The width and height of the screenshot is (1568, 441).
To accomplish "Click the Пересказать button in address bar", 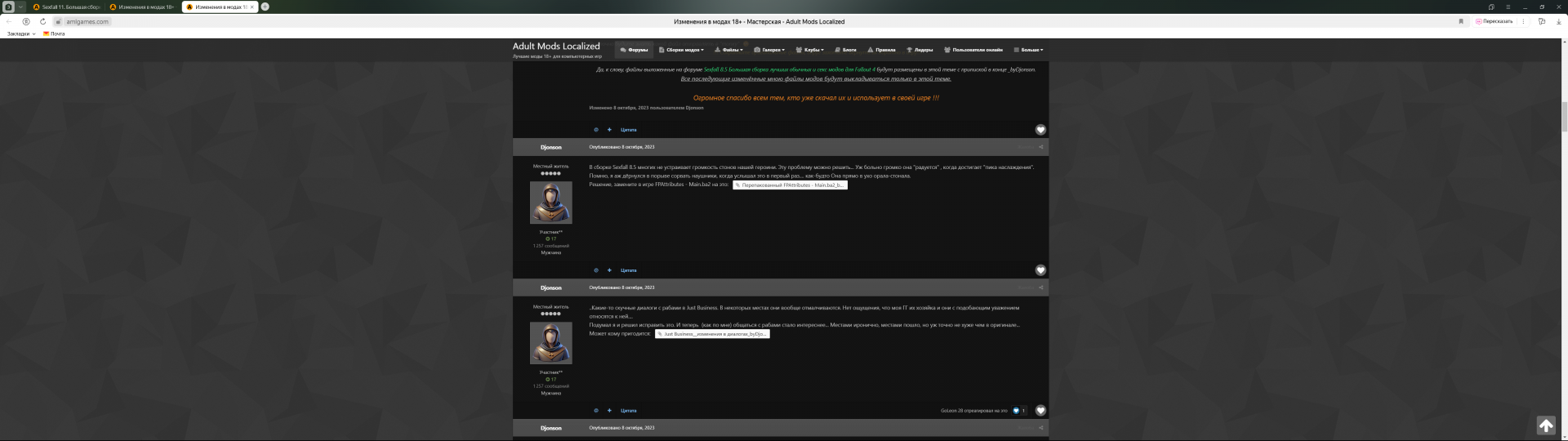I will click(x=1494, y=22).
